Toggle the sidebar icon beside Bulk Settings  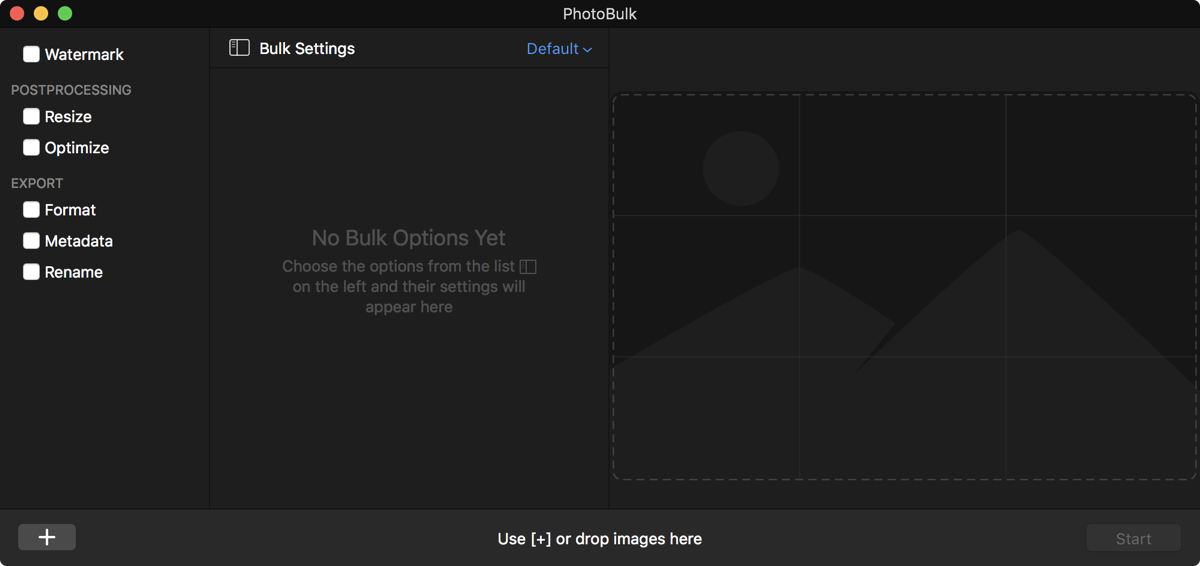click(239, 48)
